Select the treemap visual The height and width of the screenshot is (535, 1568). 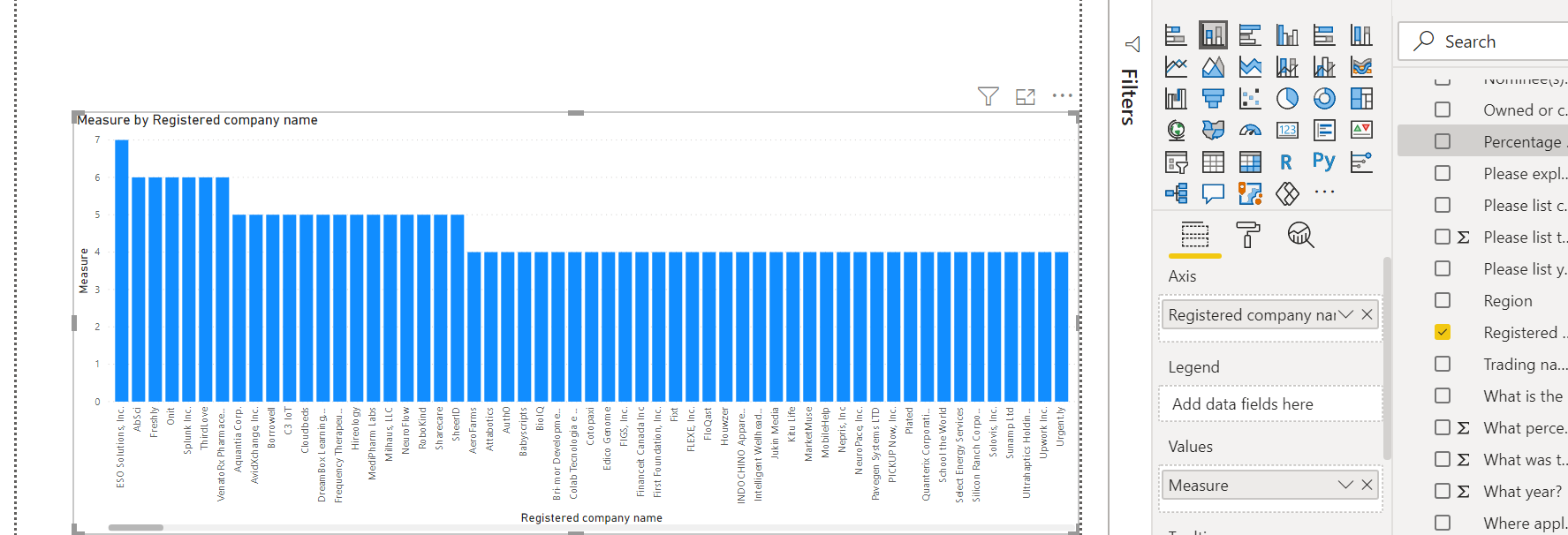click(1361, 99)
